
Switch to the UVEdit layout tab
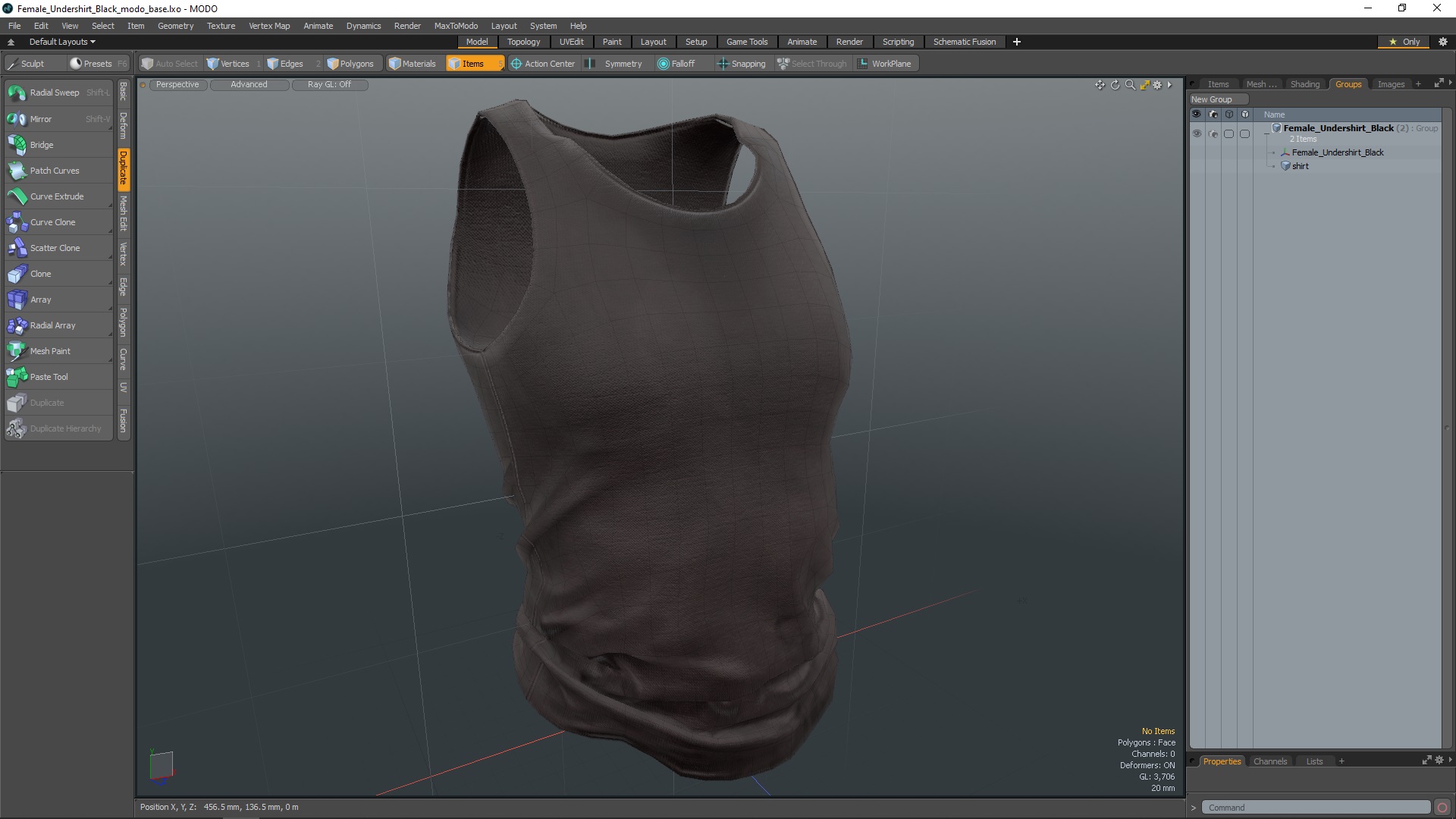tap(571, 42)
